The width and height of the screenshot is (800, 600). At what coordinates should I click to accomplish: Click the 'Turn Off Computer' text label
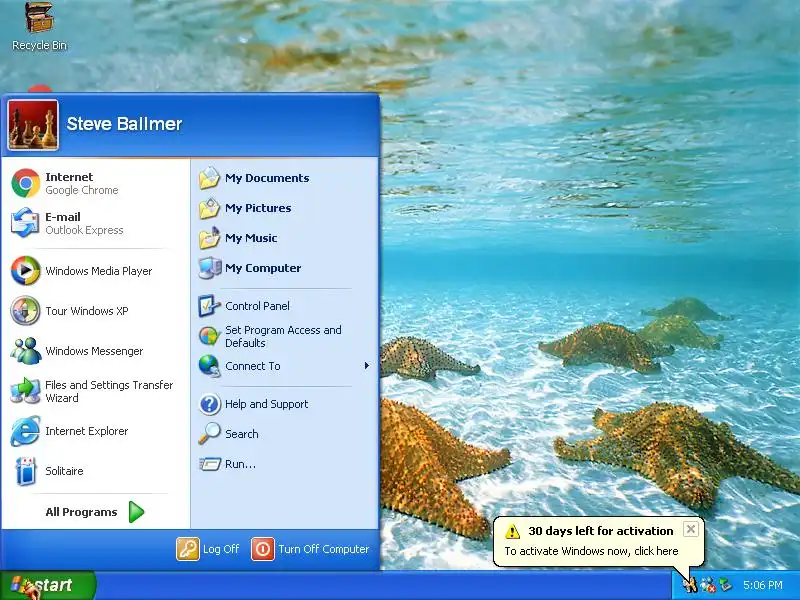323,549
